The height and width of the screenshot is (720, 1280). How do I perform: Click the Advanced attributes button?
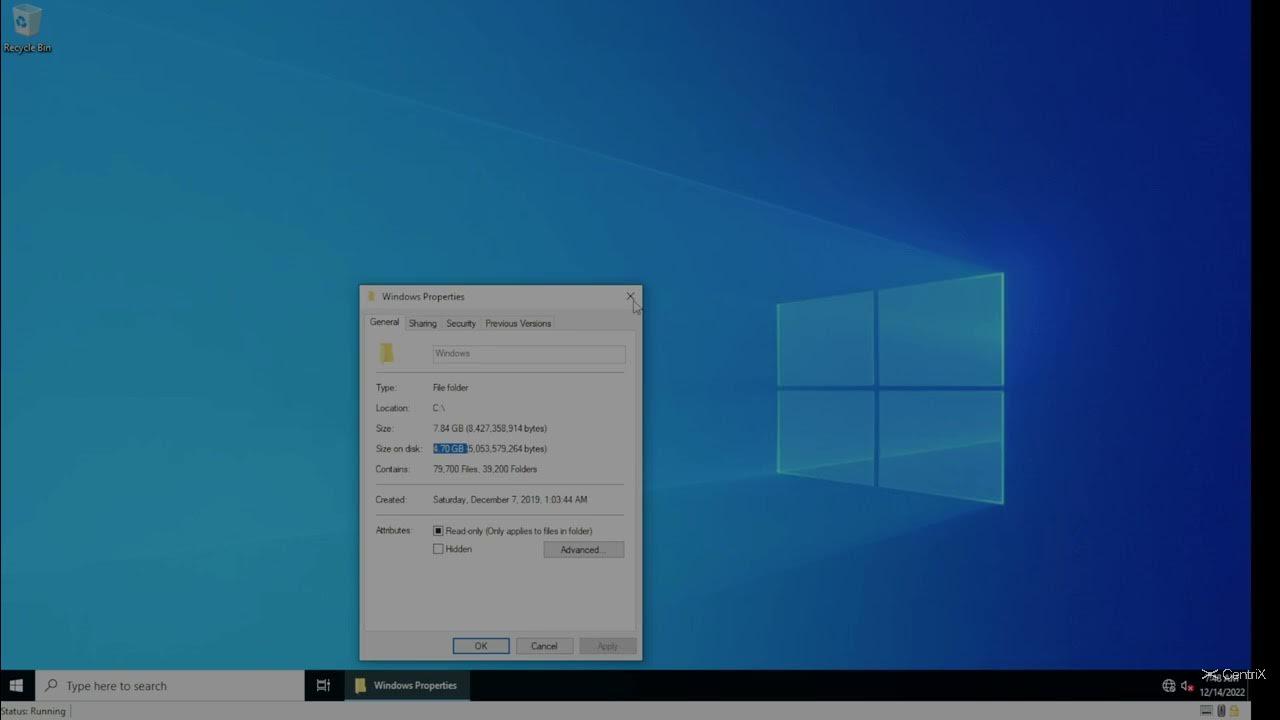[x=584, y=549]
